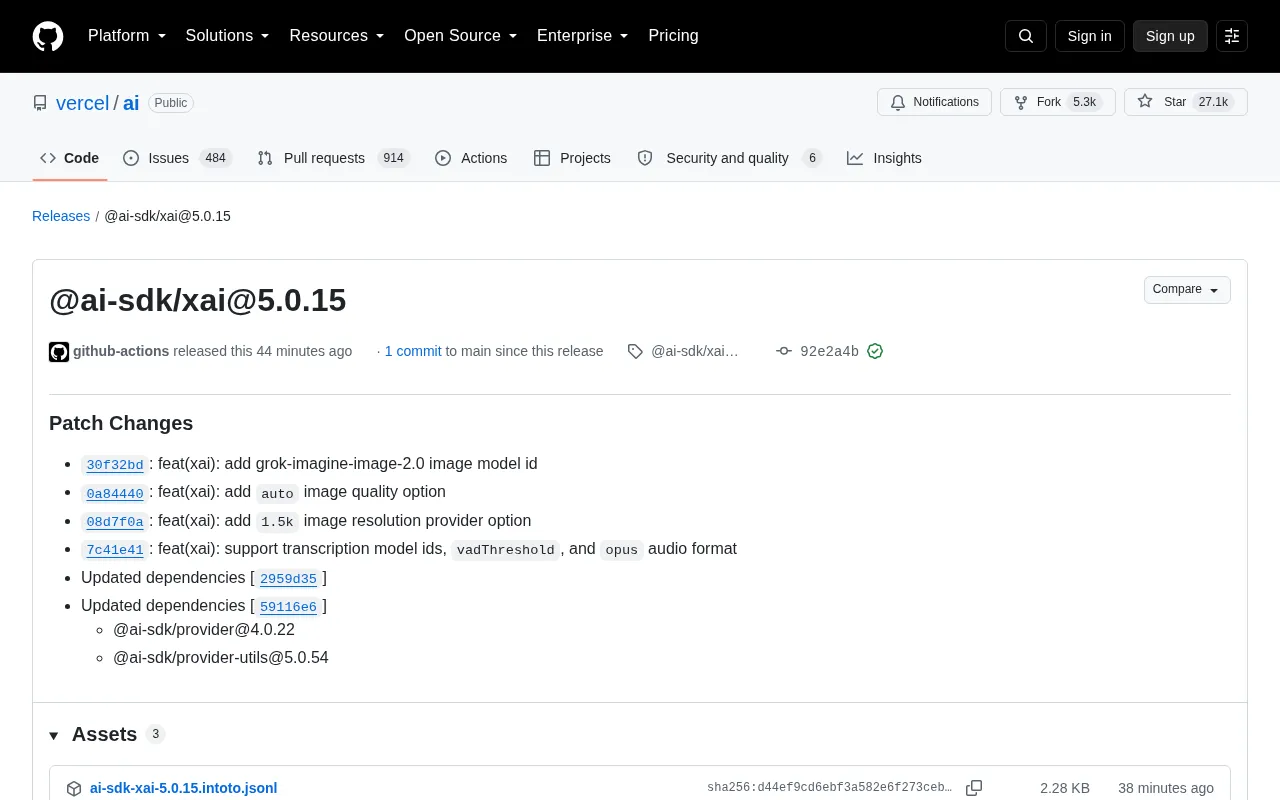The width and height of the screenshot is (1280, 800).
Task: Expand the Open Source menu
Action: click(x=461, y=36)
